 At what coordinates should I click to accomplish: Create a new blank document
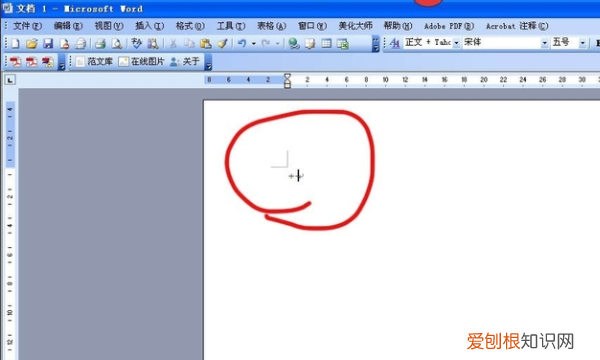point(15,44)
